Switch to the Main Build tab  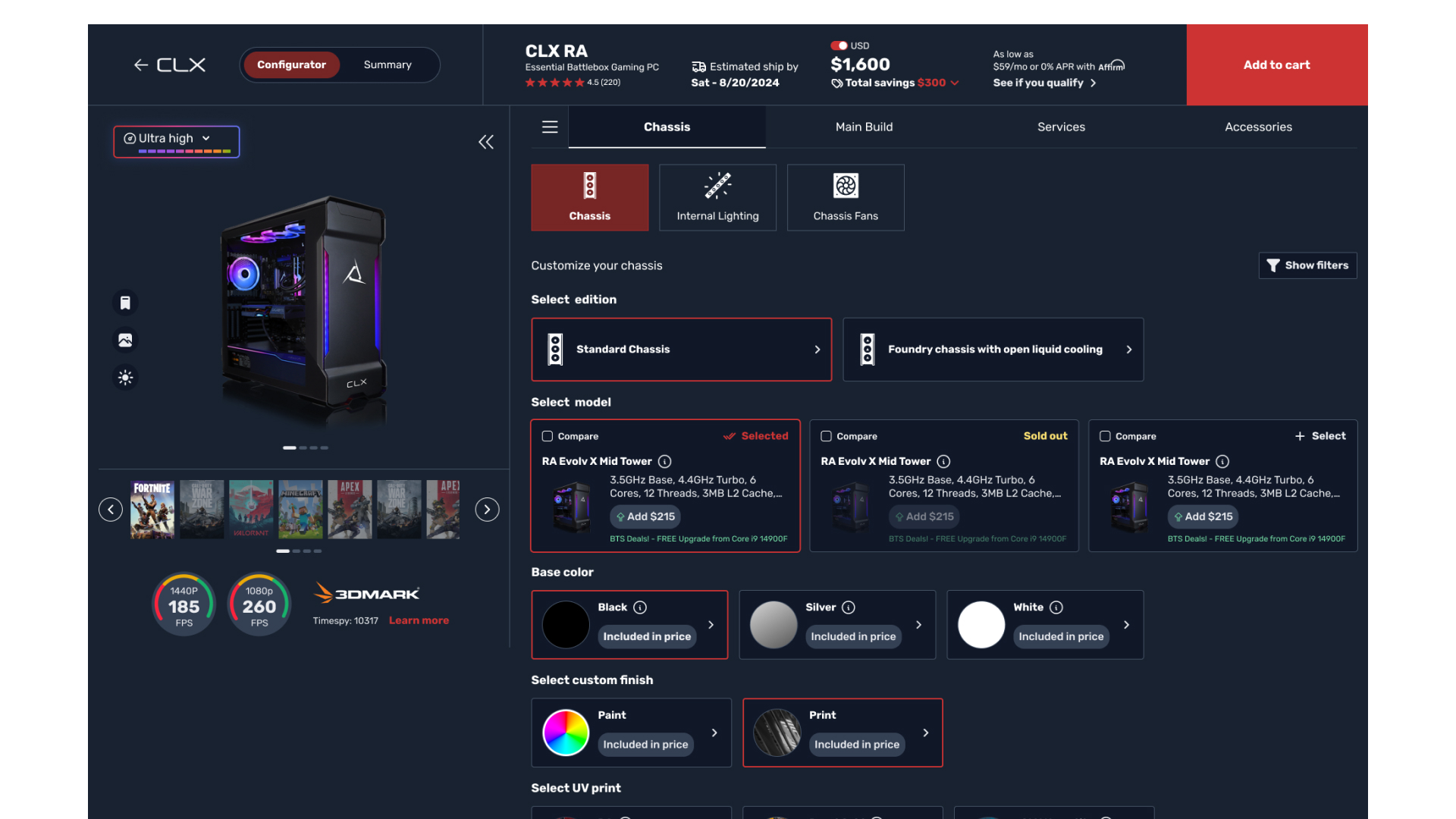(864, 127)
